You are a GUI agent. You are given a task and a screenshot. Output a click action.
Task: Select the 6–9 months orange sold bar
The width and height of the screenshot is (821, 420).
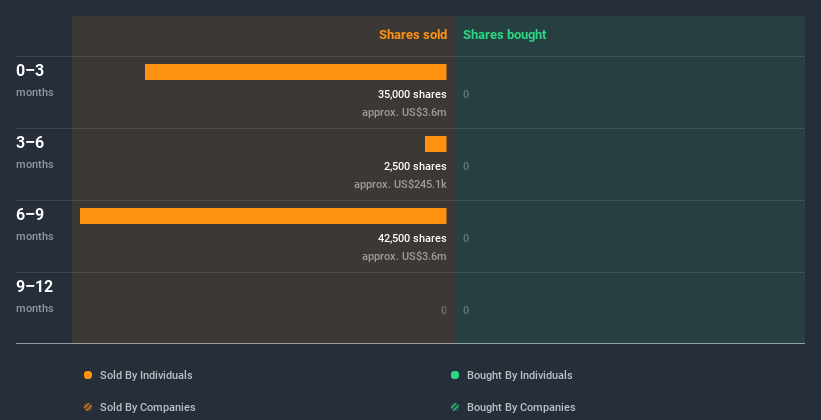pos(263,216)
